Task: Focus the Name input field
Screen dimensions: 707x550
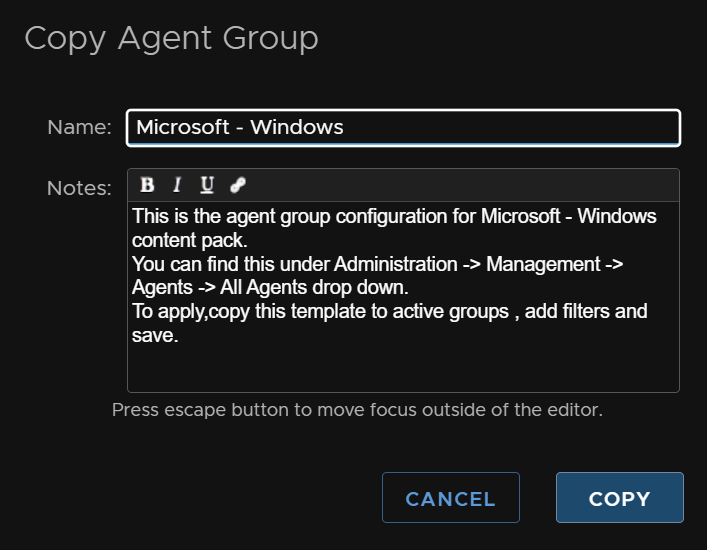Action: (x=404, y=128)
